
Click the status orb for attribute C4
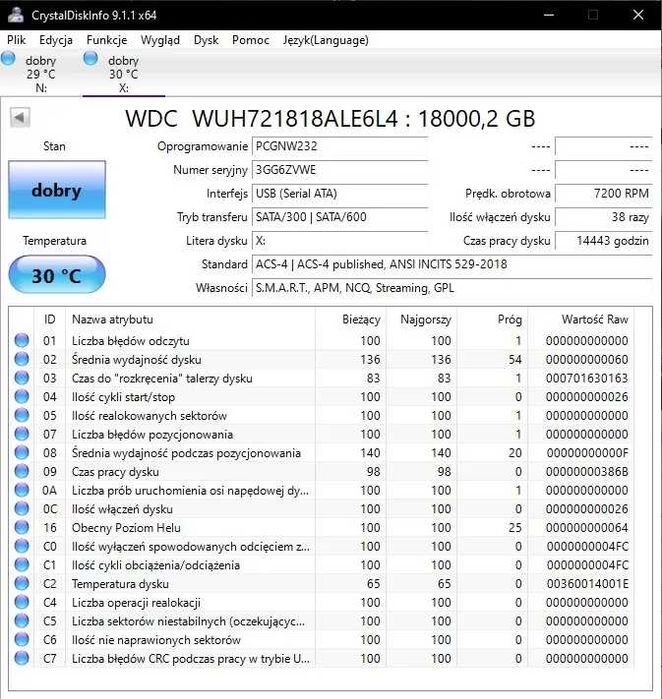point(21,602)
